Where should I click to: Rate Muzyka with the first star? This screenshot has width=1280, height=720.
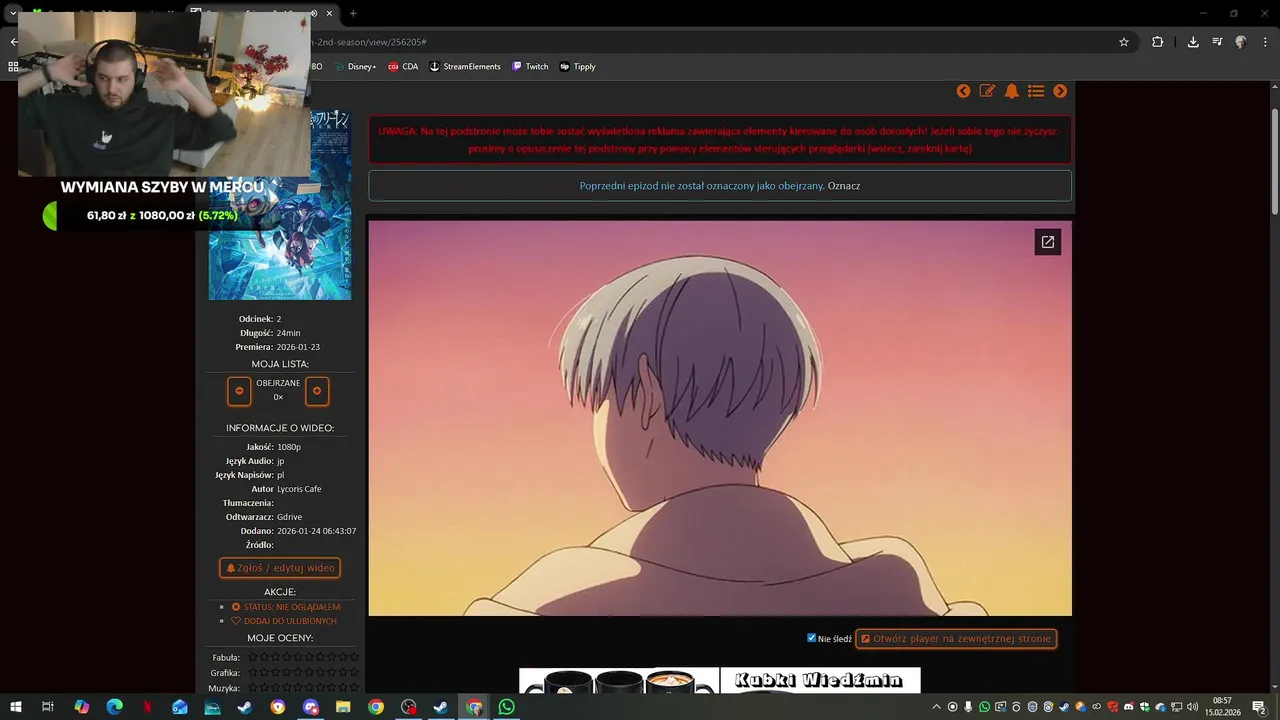(x=253, y=688)
